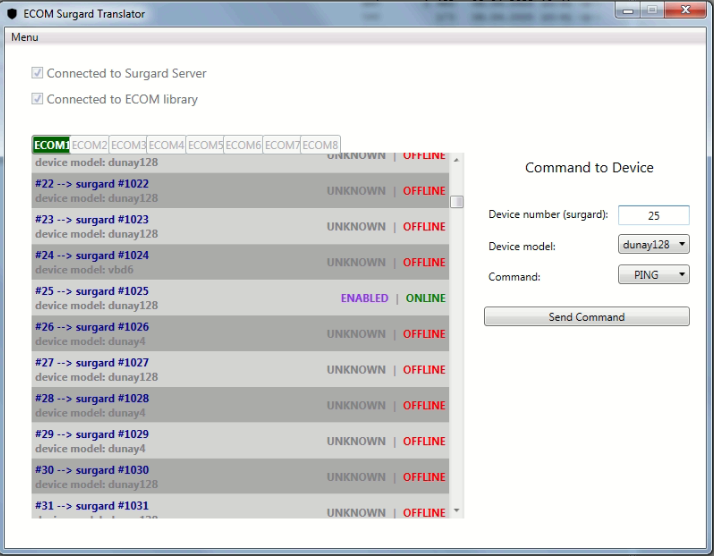Toggle Connected to Surgard Server checkbox

[37, 73]
